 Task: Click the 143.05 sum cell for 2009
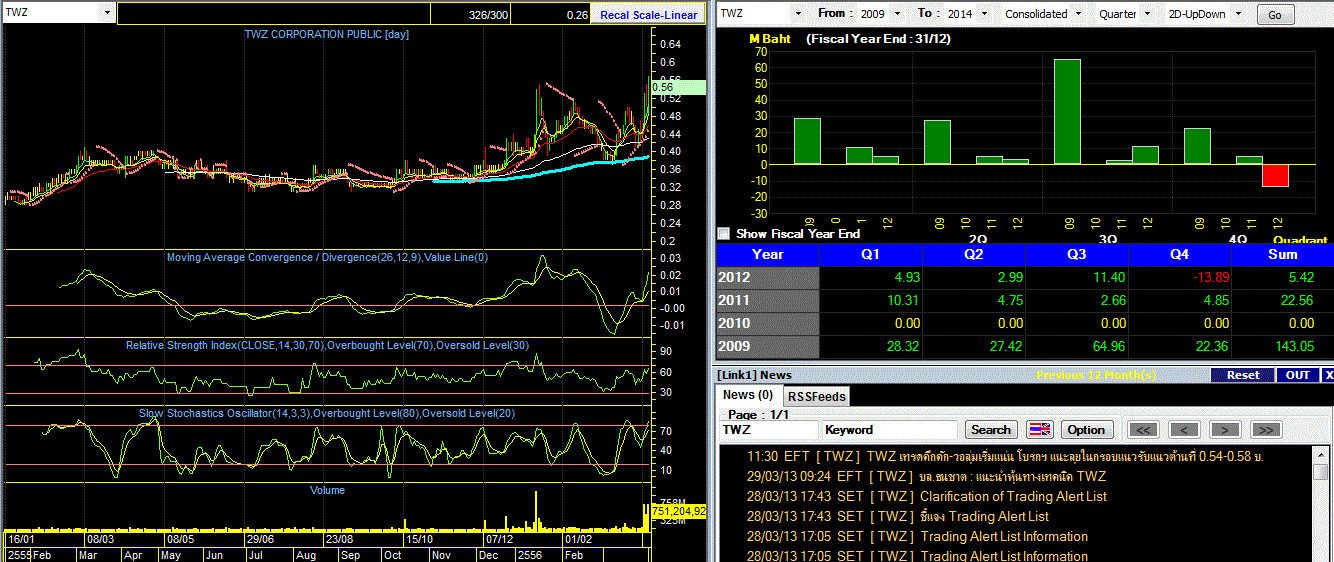(1283, 346)
